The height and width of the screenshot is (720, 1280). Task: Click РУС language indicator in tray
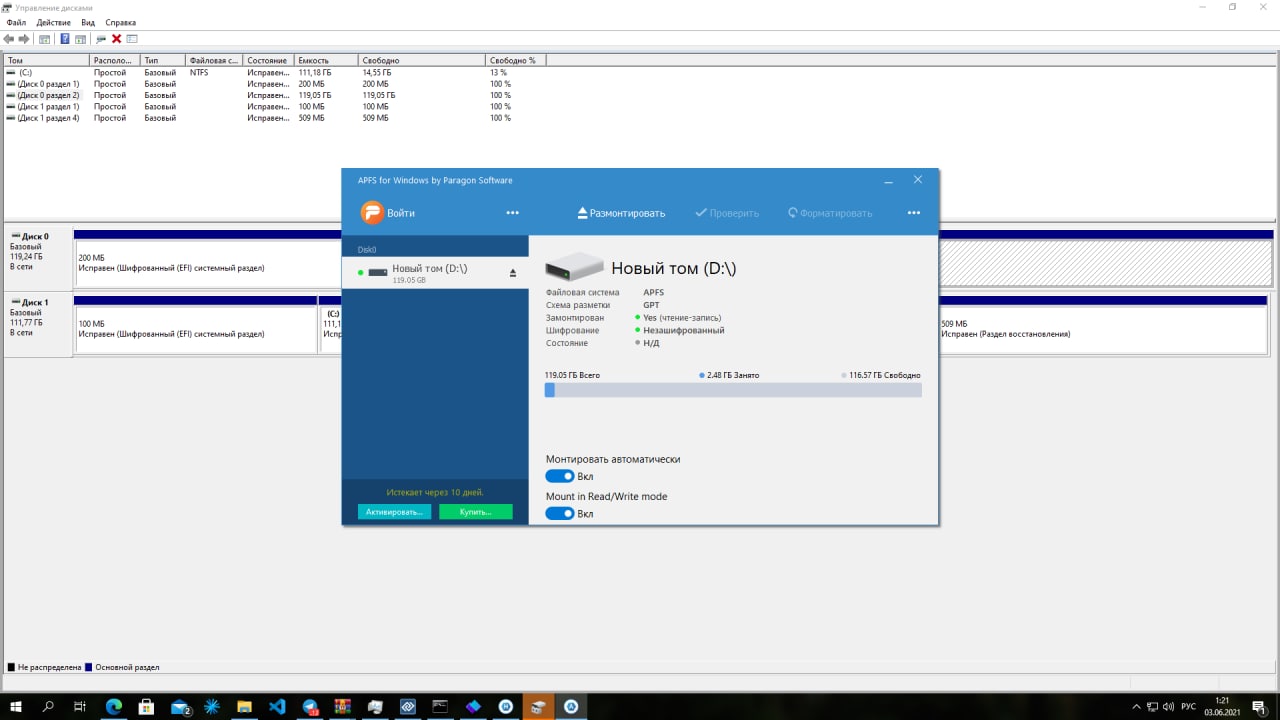(x=1190, y=706)
